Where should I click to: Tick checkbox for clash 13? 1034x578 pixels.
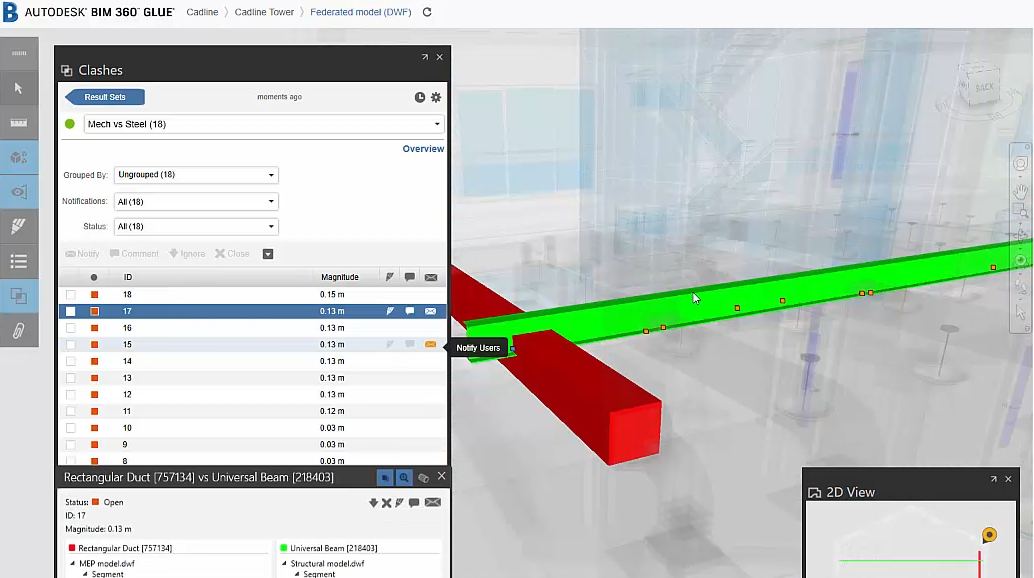(x=71, y=378)
